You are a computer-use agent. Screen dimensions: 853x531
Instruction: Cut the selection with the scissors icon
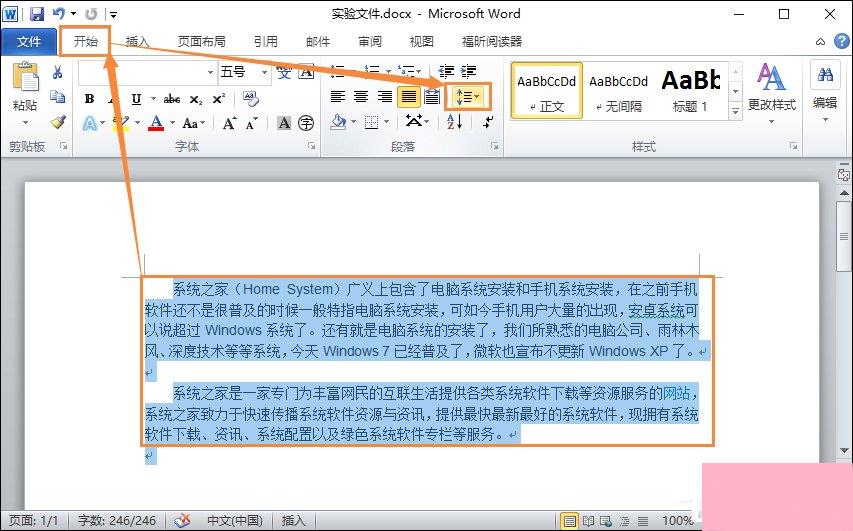58,72
